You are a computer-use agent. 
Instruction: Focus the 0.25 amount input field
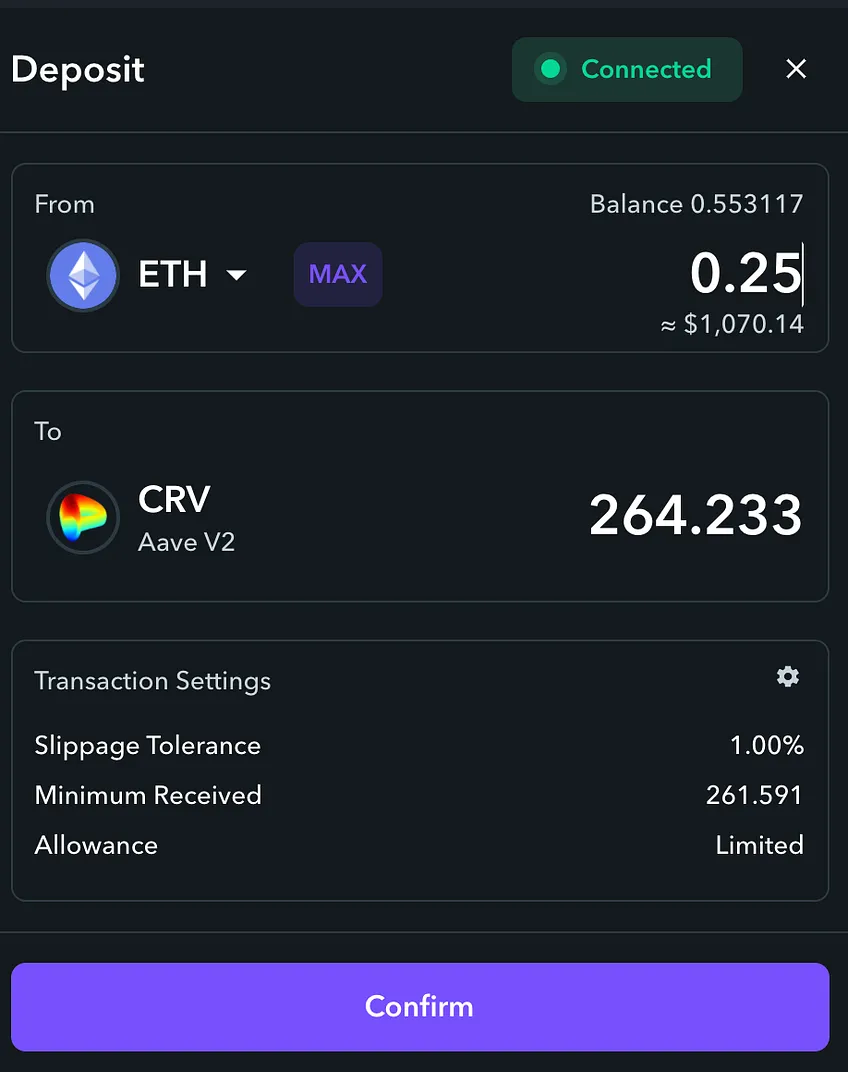click(746, 273)
